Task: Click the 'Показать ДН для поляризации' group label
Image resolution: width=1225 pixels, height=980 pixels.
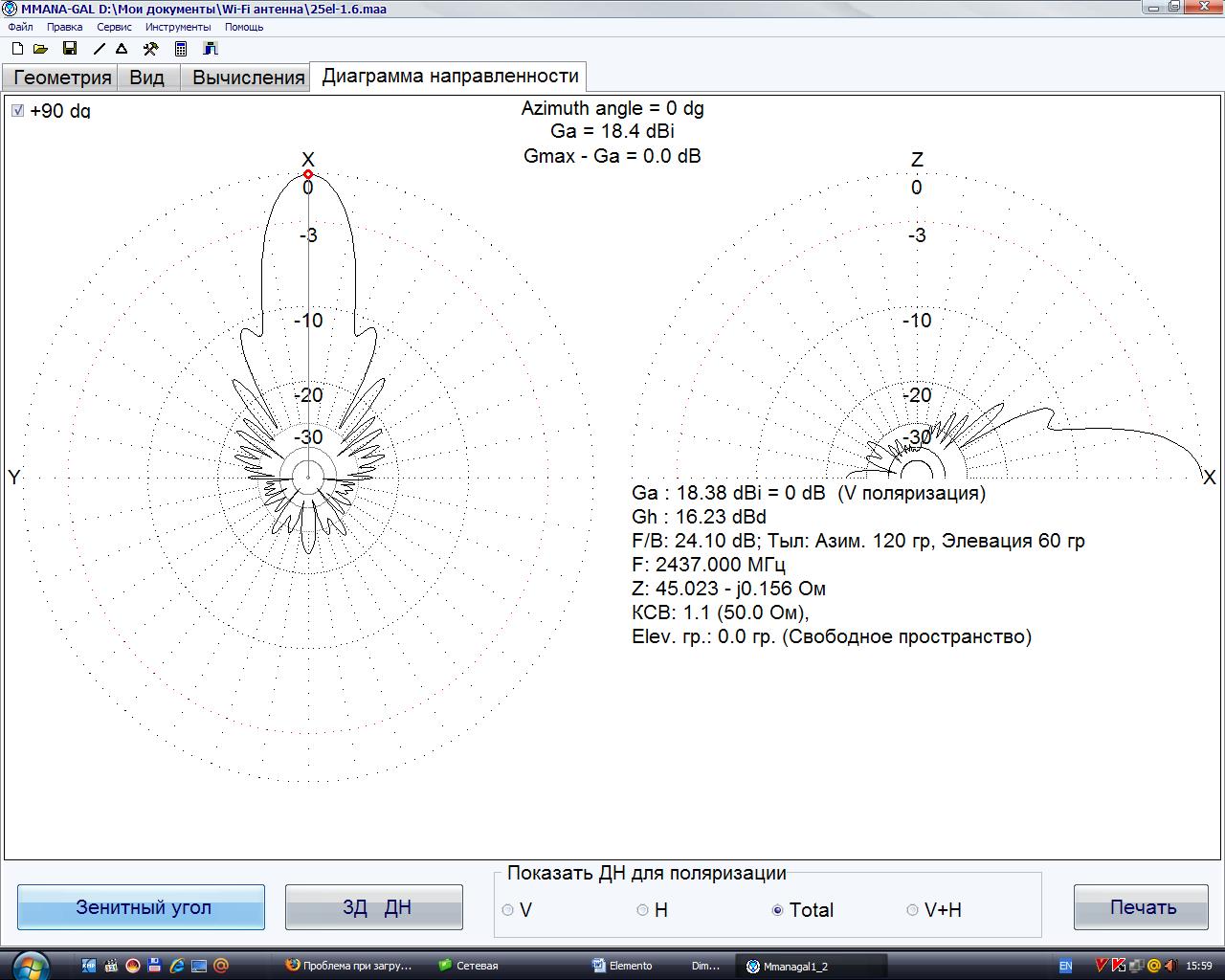Action: [647, 873]
